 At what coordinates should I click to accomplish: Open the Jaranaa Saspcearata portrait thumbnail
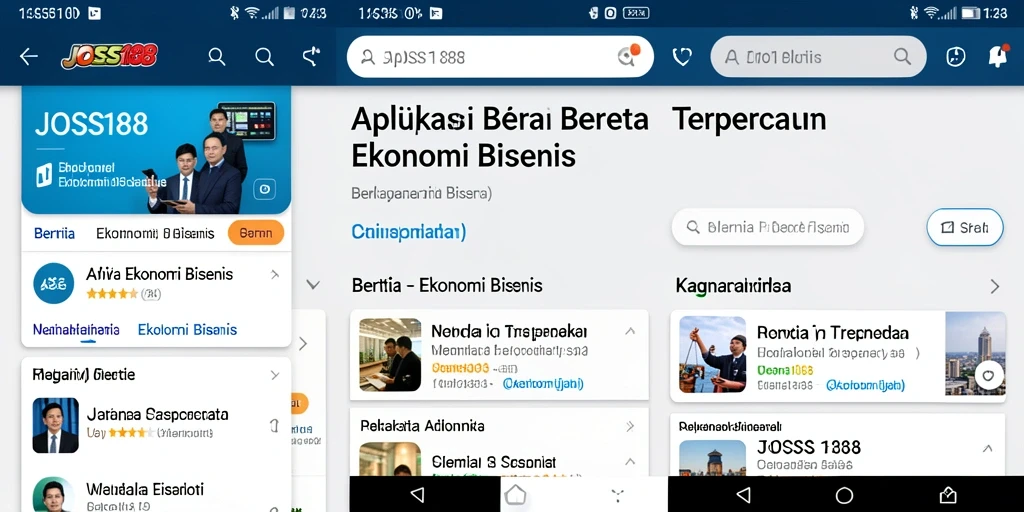point(56,425)
